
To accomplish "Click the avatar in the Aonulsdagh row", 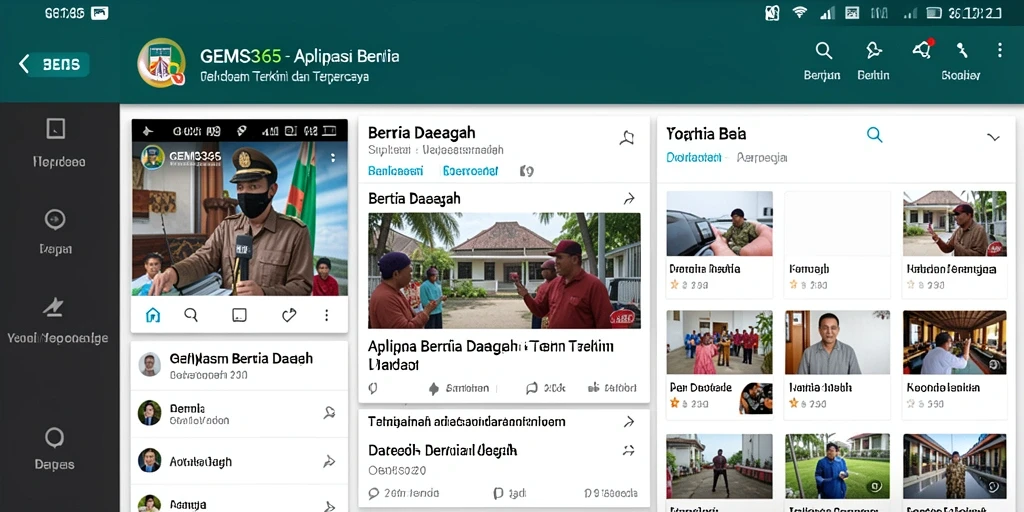I will pos(150,460).
